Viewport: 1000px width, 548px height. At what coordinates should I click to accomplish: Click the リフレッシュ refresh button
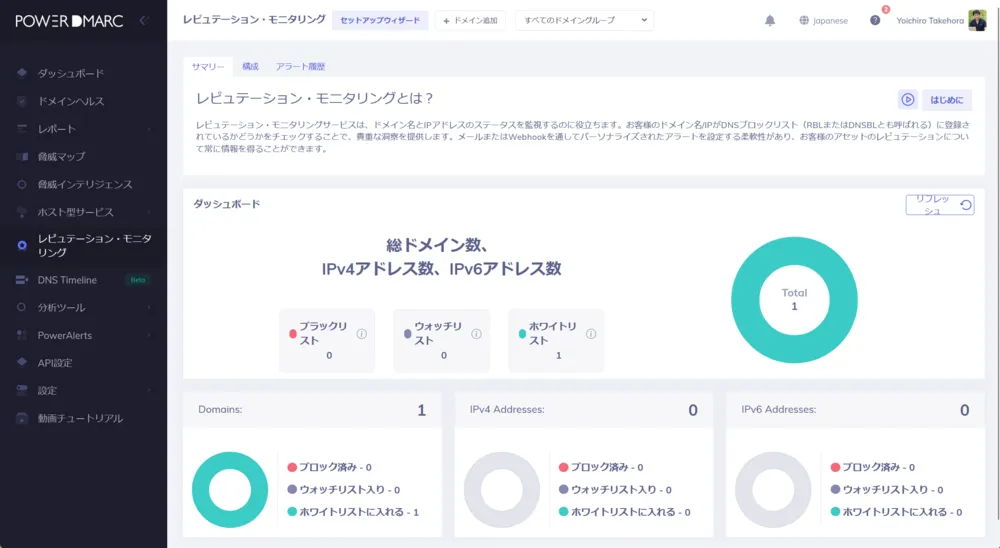(939, 205)
